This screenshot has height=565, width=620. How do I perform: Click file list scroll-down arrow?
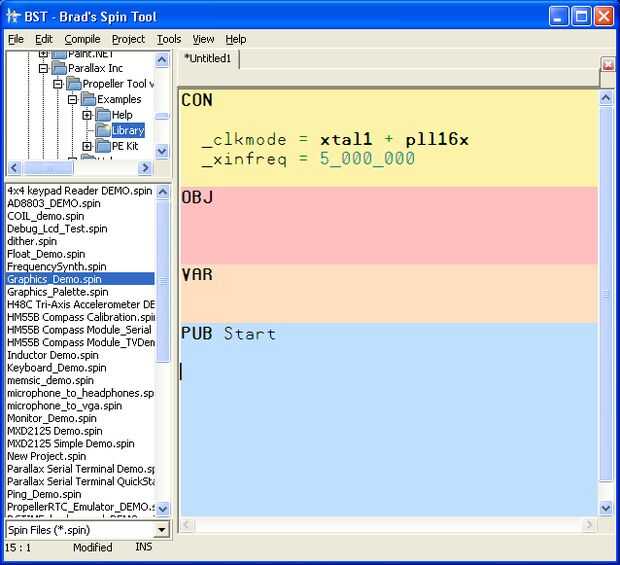(x=163, y=509)
